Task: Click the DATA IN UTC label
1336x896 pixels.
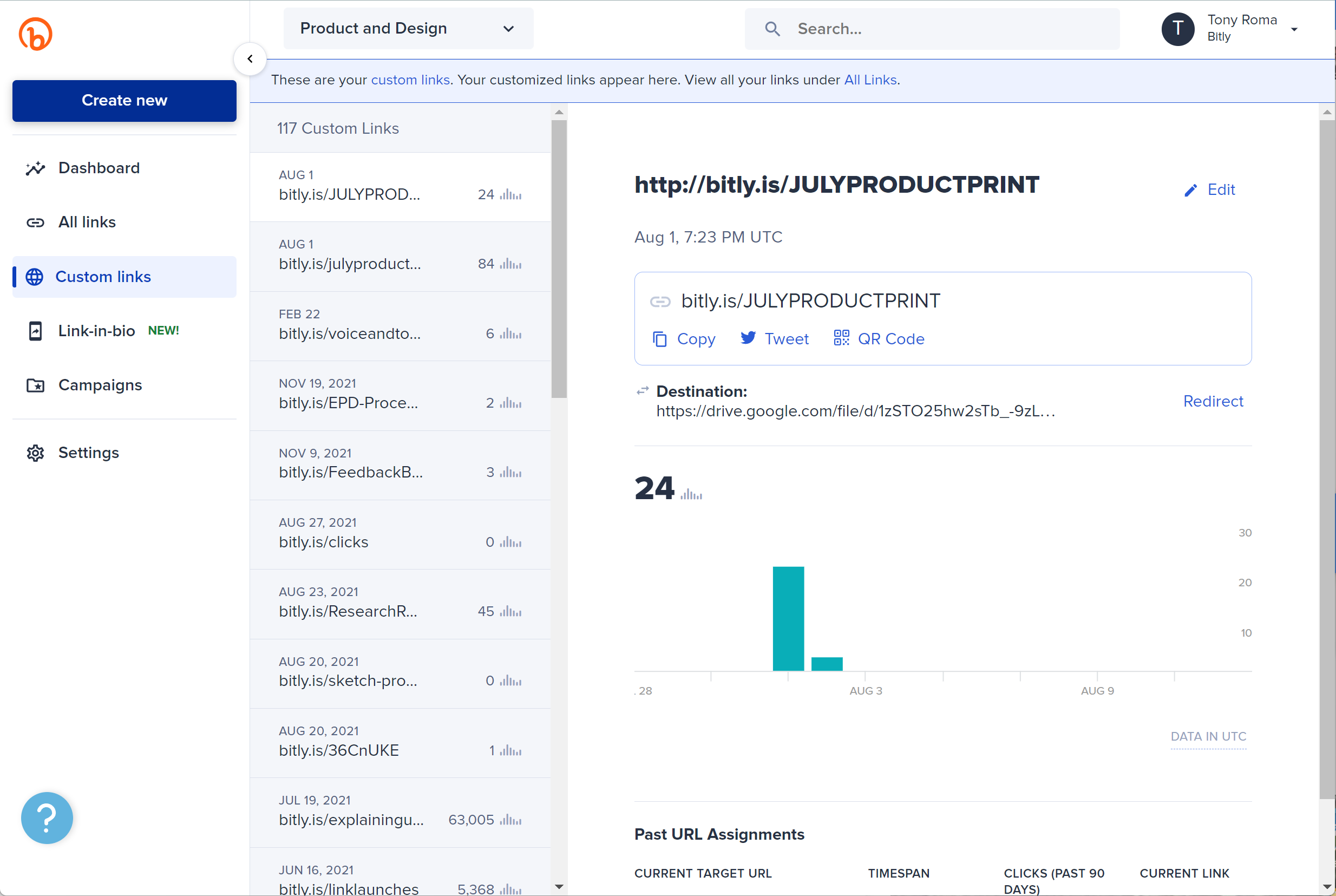Action: 1208,737
